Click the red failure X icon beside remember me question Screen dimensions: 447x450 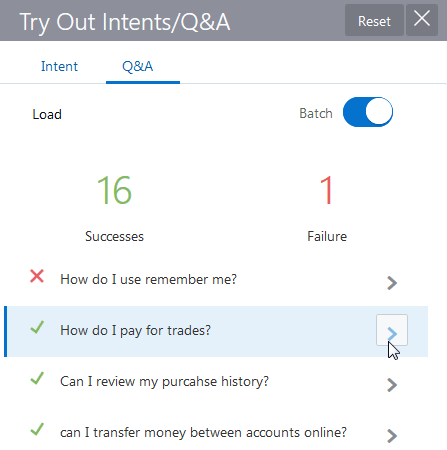pyautogui.click(x=37, y=276)
